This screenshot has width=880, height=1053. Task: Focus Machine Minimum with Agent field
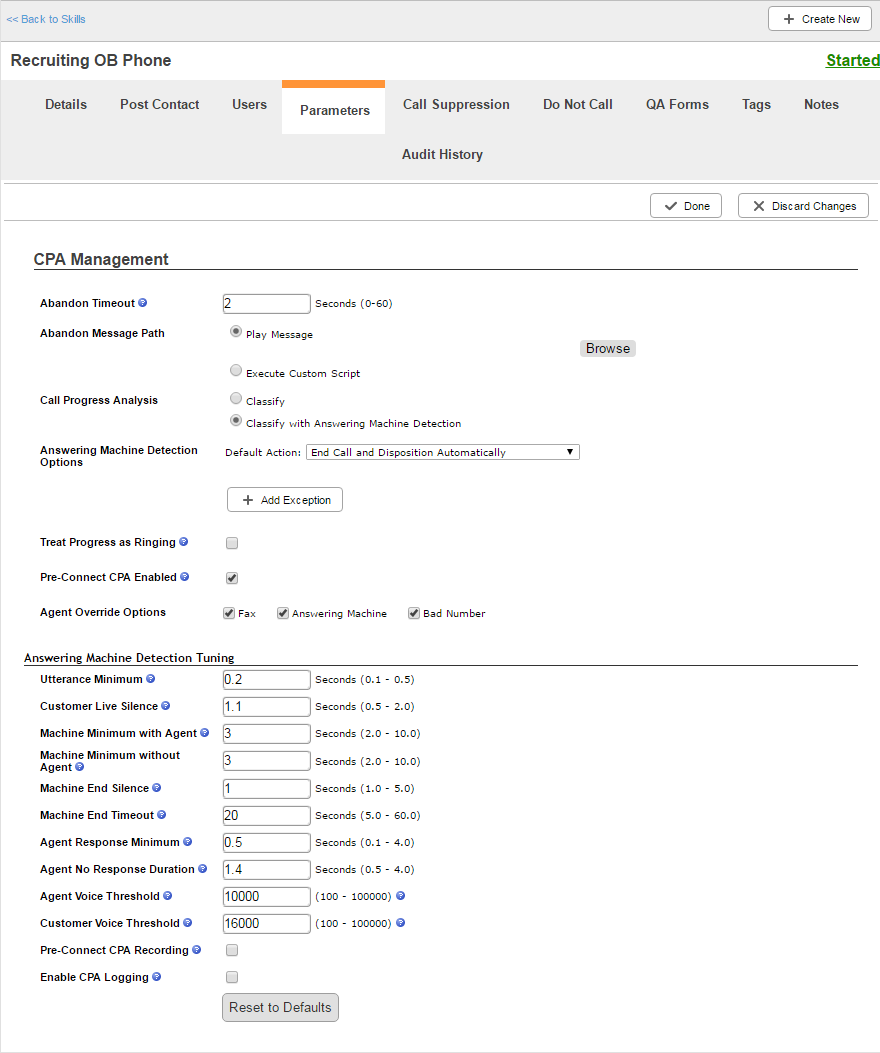[x=267, y=733]
